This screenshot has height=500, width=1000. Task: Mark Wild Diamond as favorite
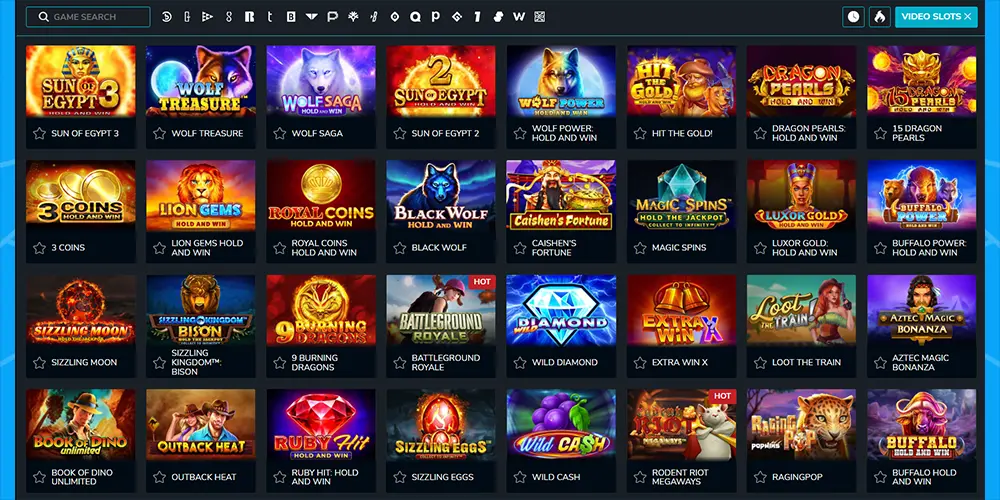(x=520, y=362)
